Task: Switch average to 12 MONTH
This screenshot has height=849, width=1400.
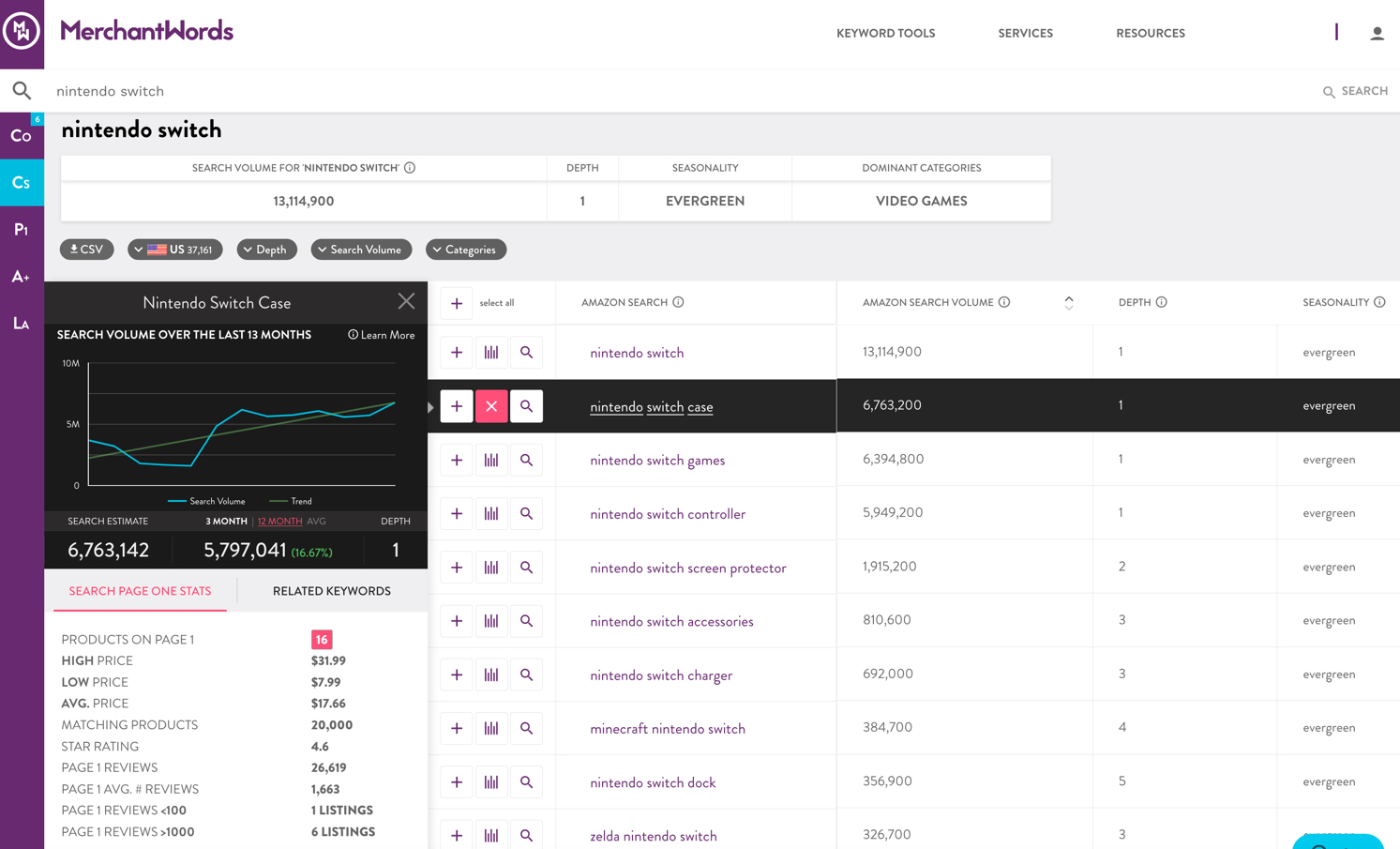Action: coord(279,522)
